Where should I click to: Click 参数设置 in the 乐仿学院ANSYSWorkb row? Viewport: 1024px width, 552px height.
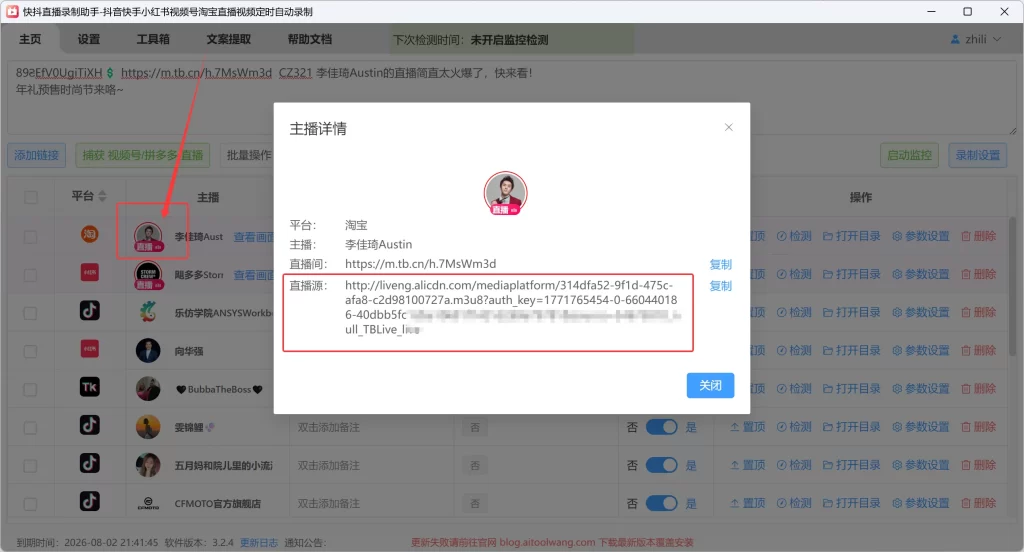pyautogui.click(x=921, y=312)
